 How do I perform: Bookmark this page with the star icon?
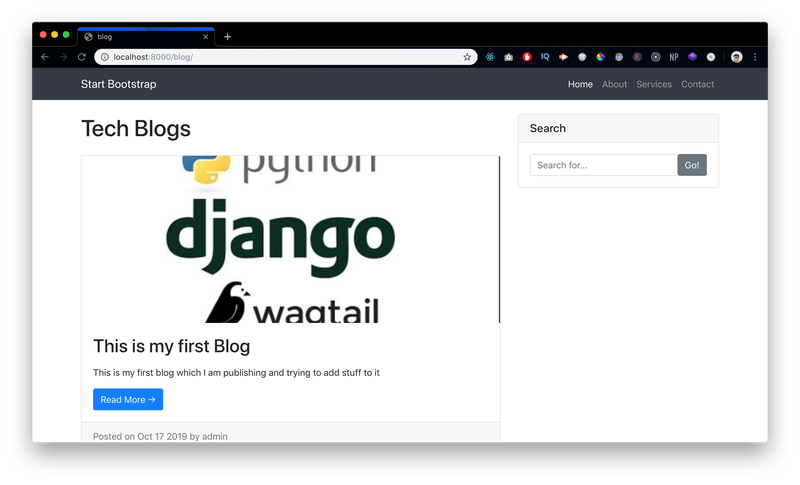pyautogui.click(x=467, y=57)
